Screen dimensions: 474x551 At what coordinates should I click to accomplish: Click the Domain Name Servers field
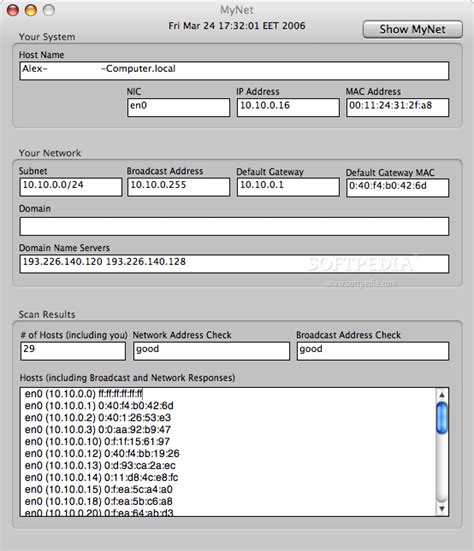234,264
